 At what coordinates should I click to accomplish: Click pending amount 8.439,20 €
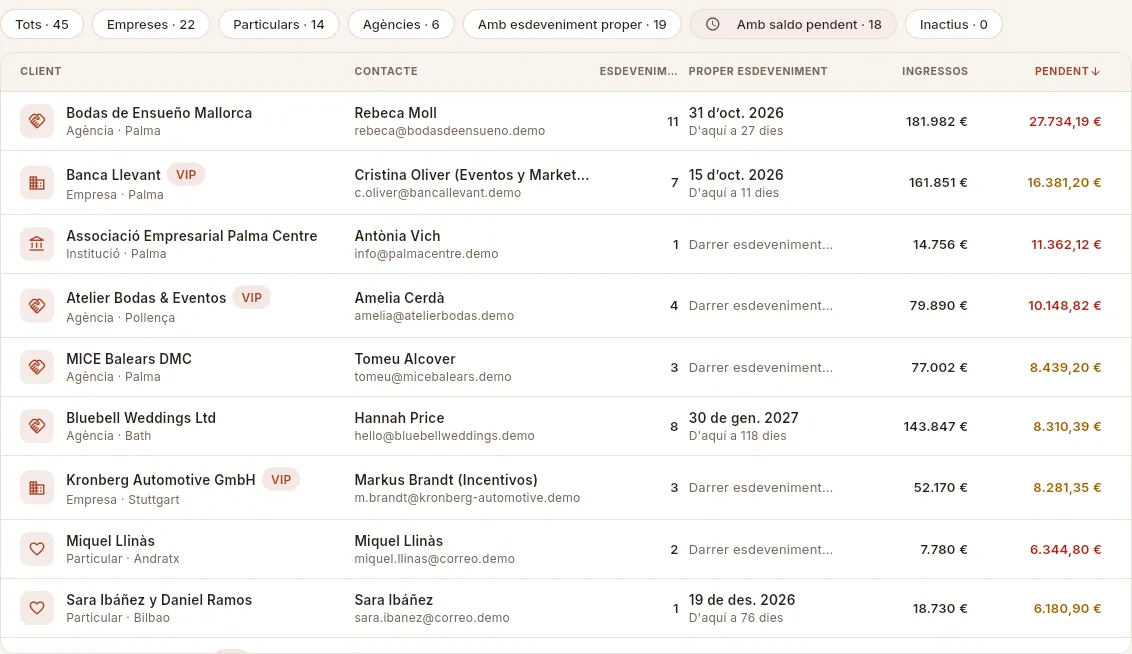coord(1066,367)
